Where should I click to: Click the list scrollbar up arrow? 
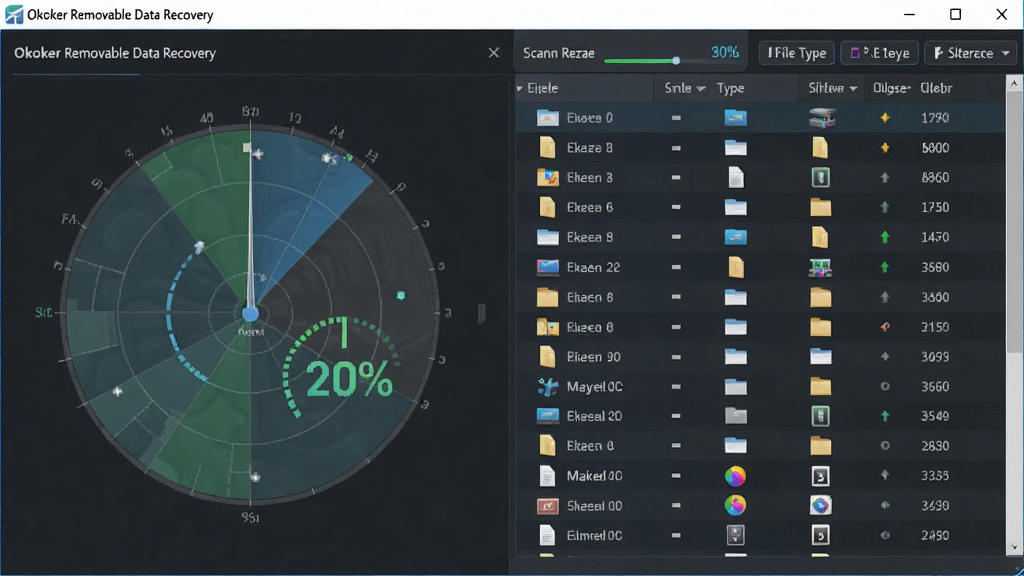point(1014,84)
